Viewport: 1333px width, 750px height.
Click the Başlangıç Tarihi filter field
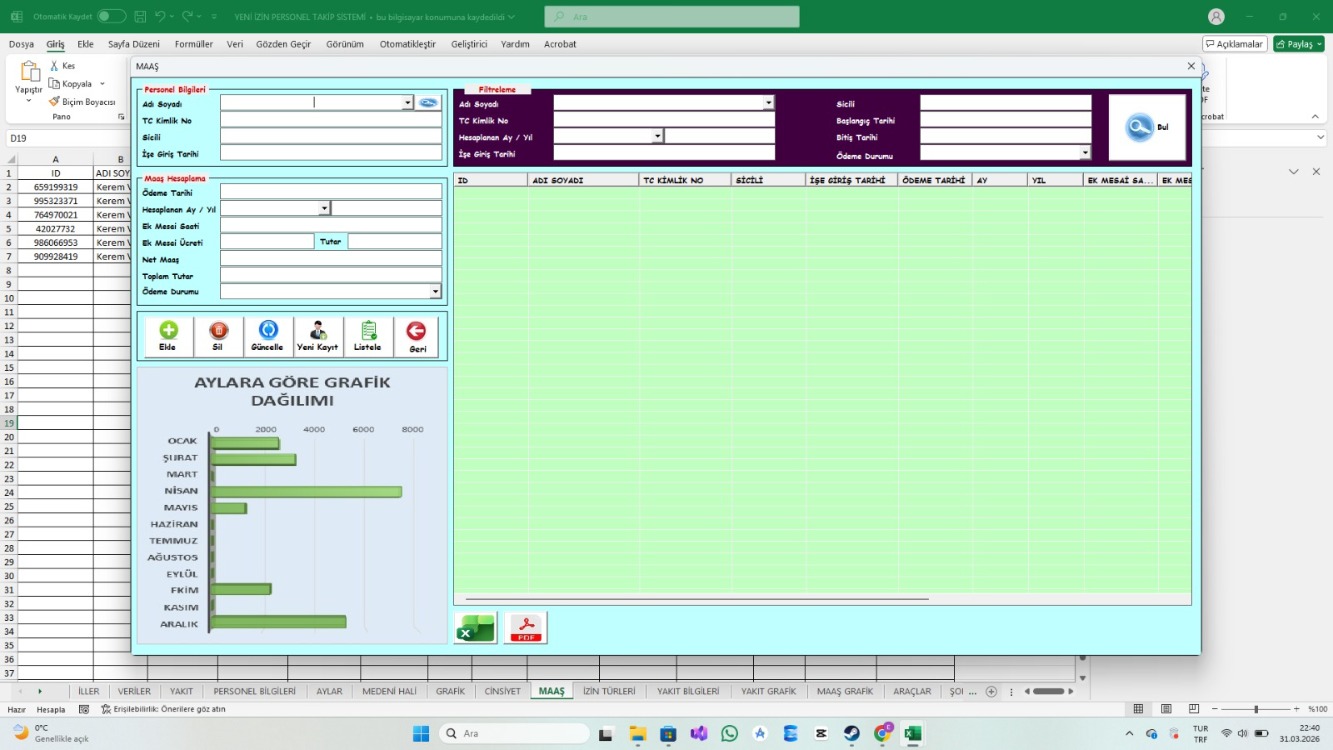pos(1006,120)
